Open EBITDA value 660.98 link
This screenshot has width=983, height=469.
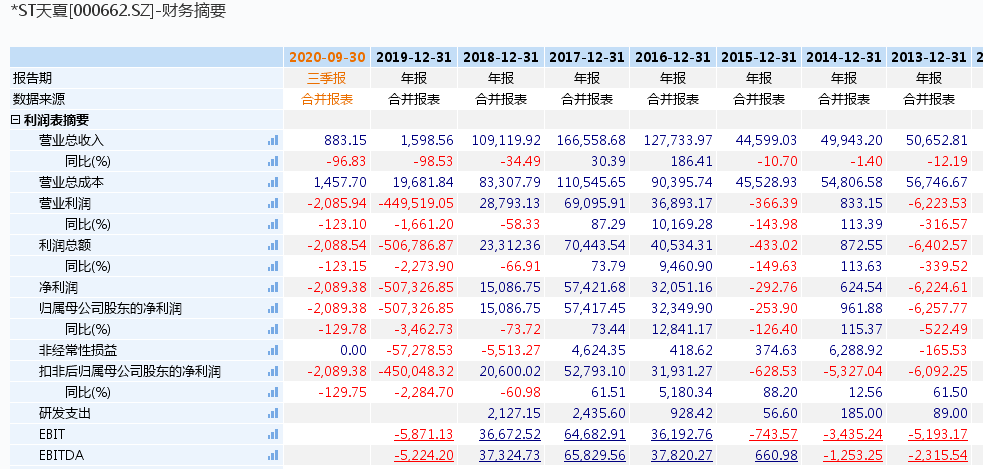777,455
